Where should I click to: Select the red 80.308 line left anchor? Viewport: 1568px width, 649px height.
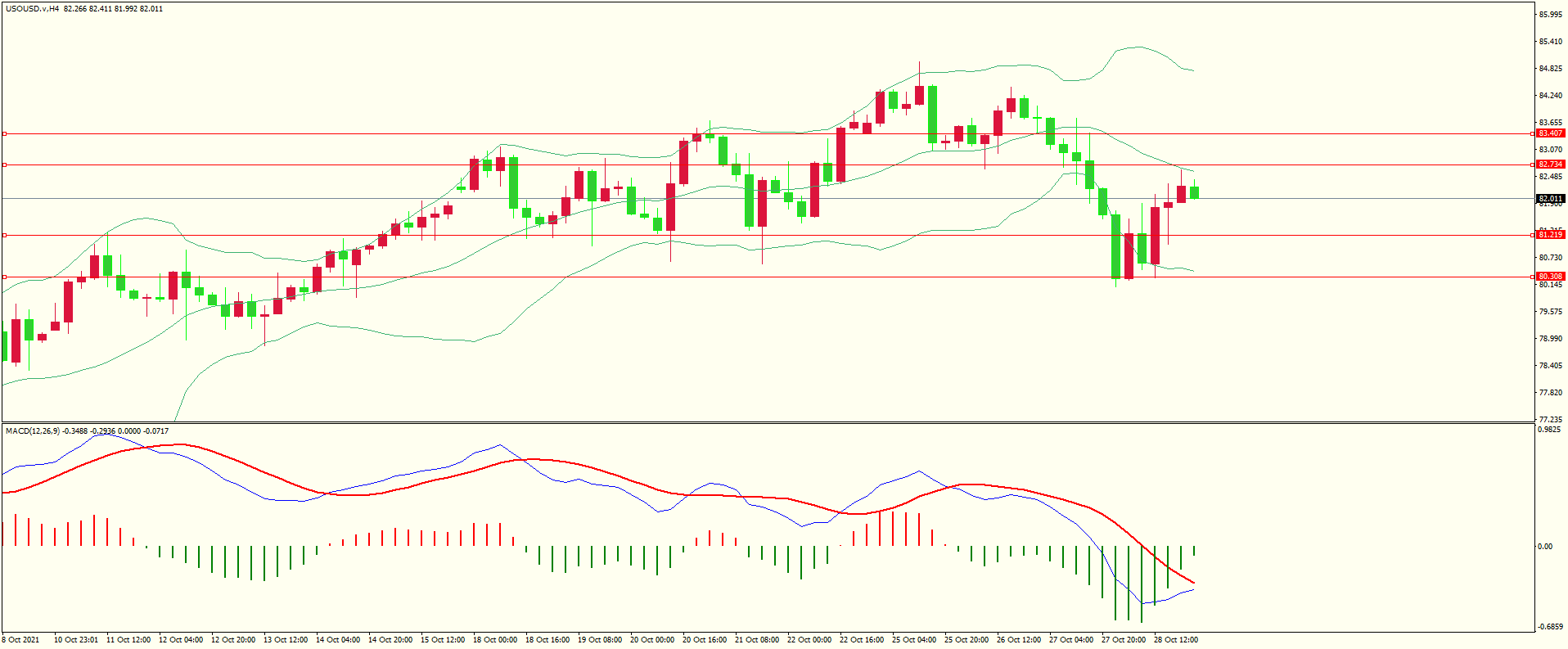click(4, 277)
